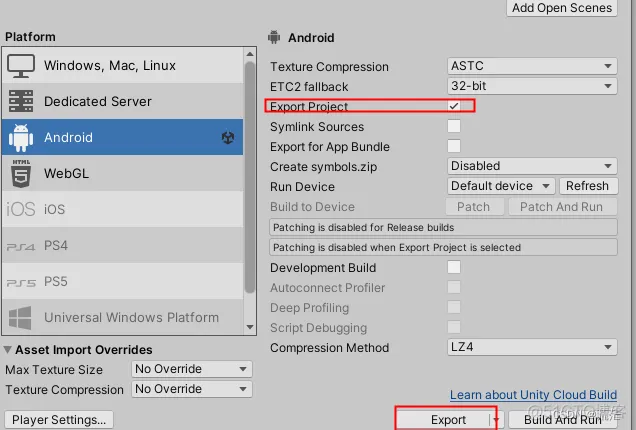The image size is (636, 430).
Task: Click the Run Device label
Action: 303,187
